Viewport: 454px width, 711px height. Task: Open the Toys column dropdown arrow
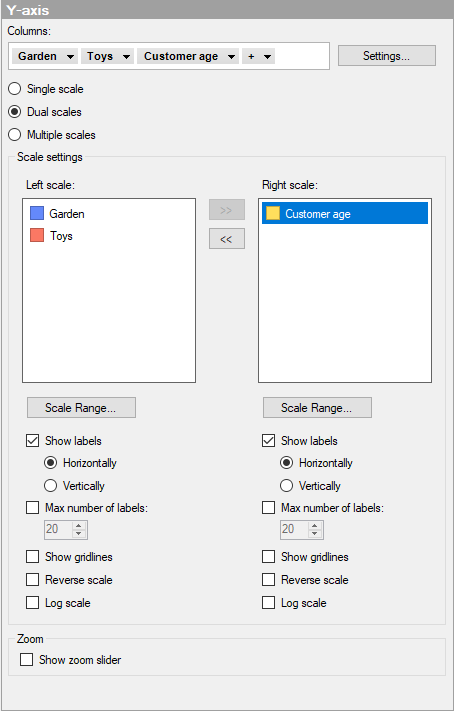[x=127, y=57]
